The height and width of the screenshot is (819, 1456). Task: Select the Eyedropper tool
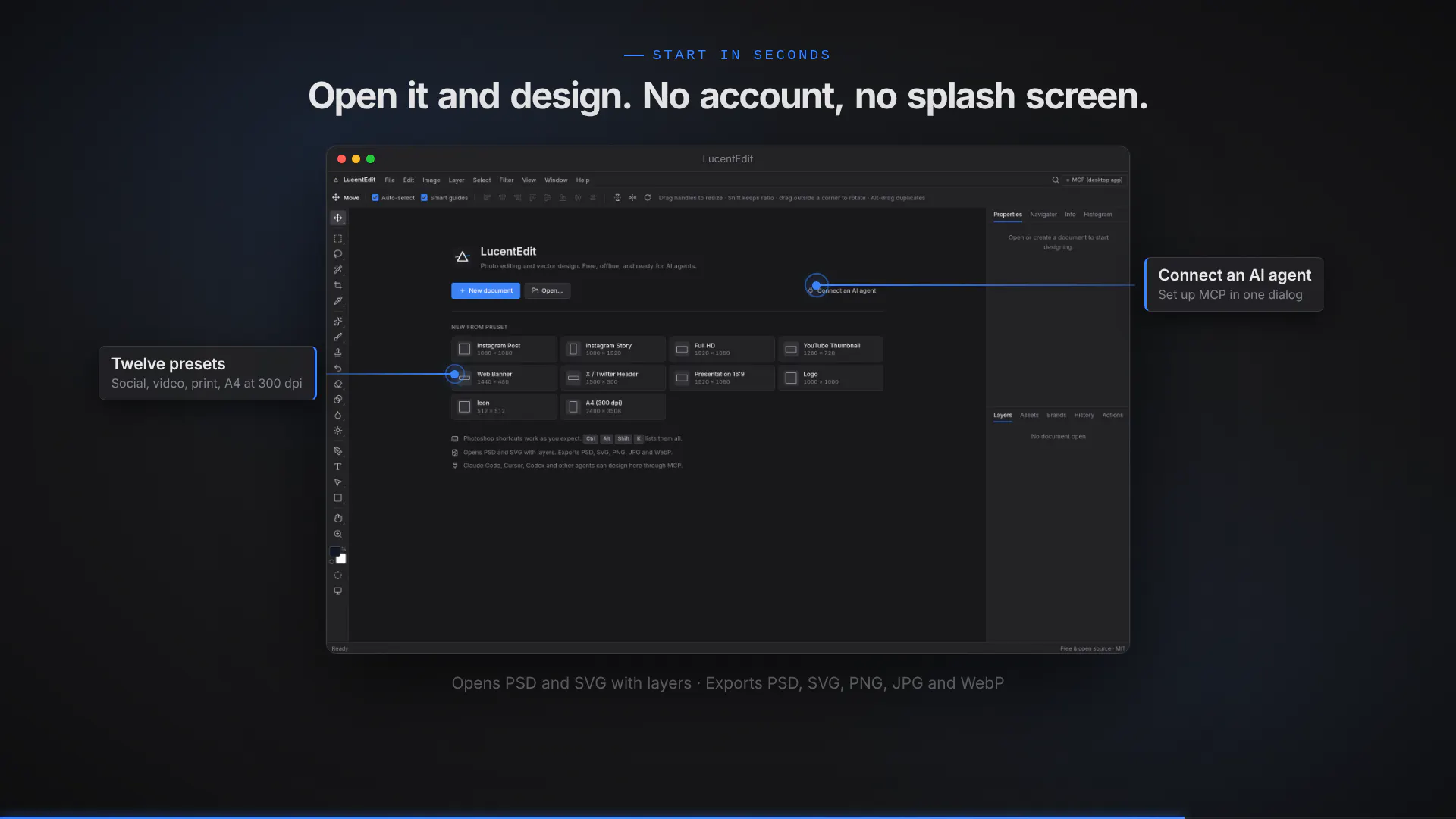[337, 301]
